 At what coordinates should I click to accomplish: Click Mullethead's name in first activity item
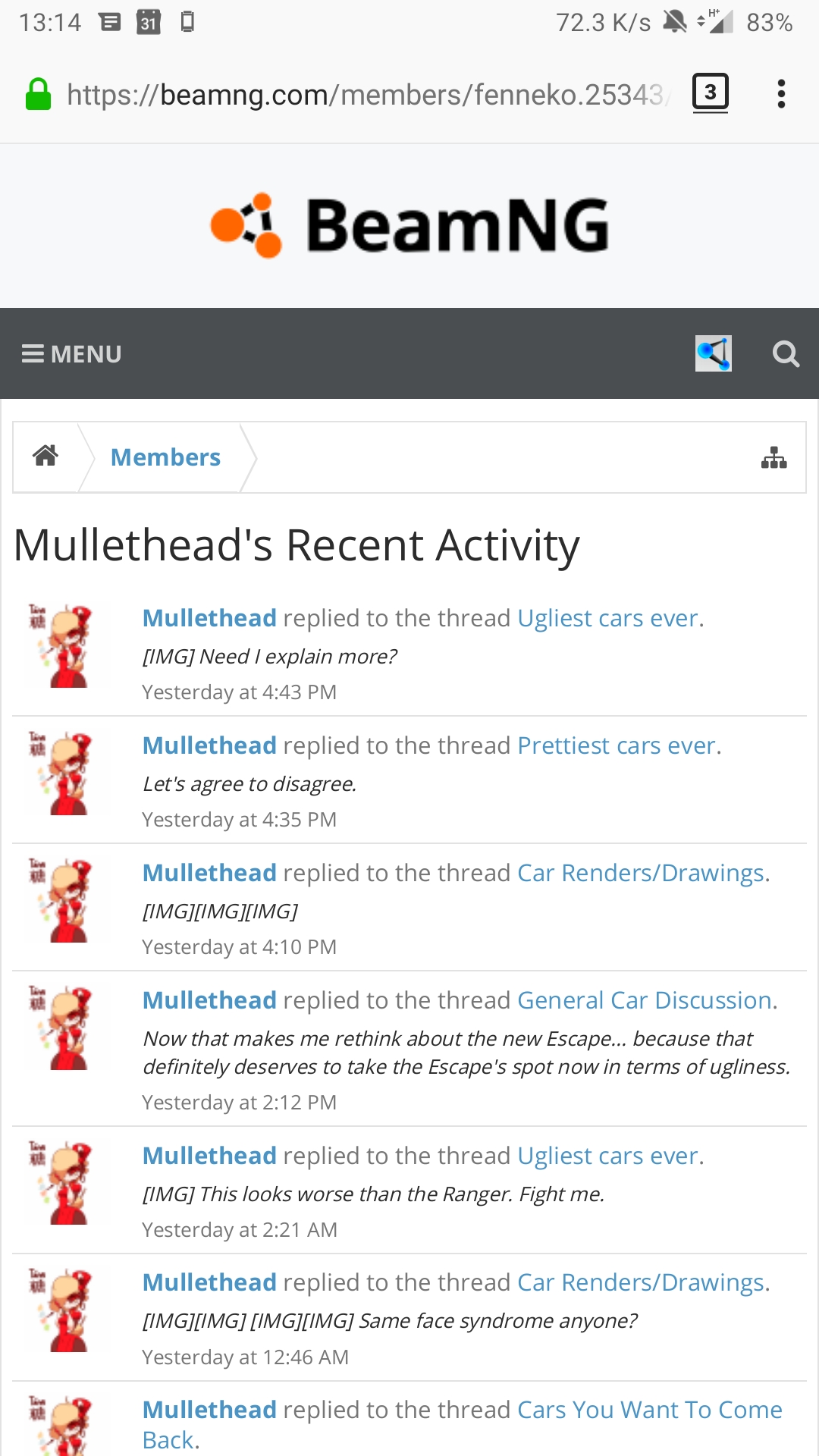tap(209, 618)
